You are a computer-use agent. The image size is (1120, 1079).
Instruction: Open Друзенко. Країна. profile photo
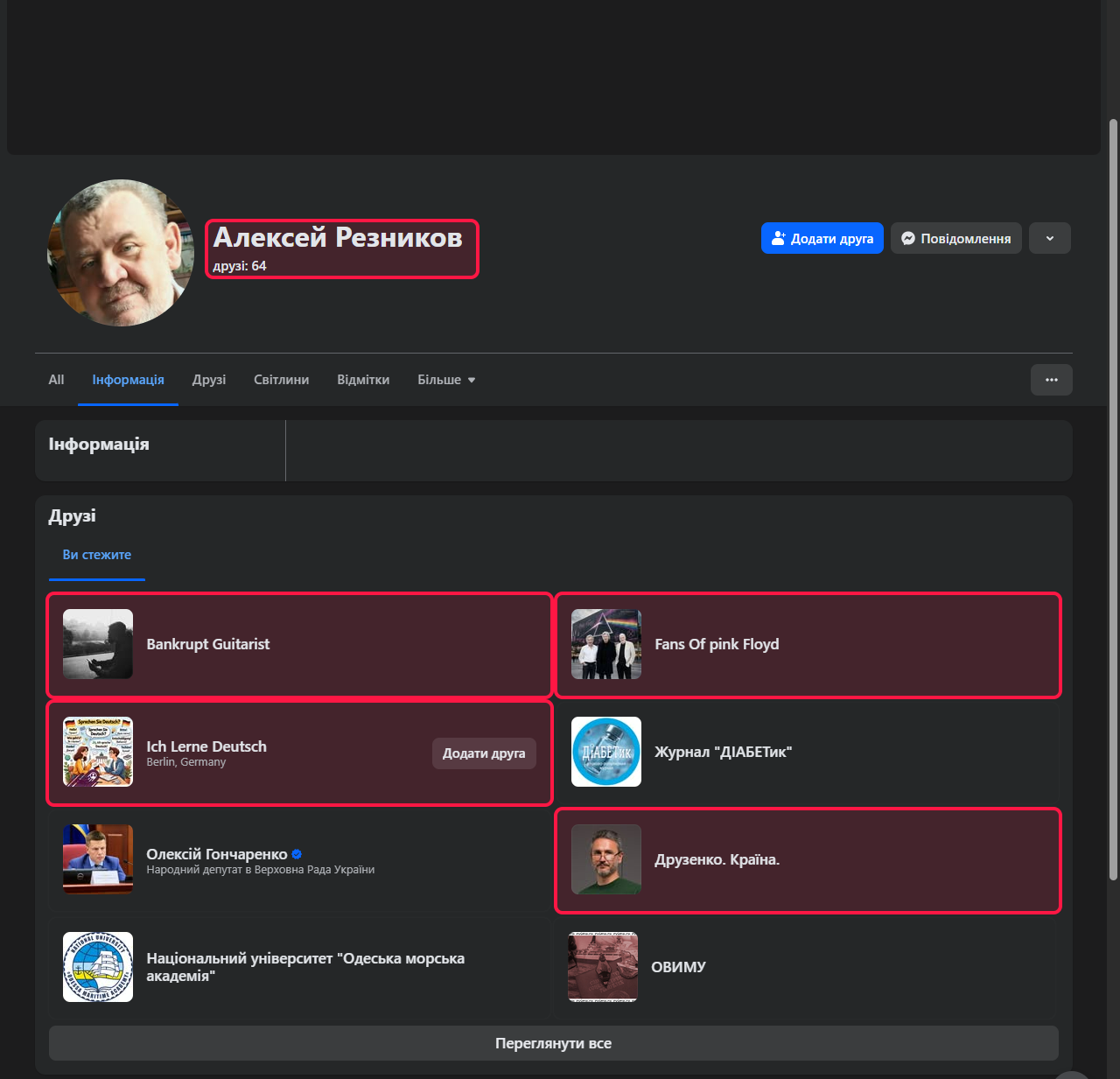pos(606,859)
